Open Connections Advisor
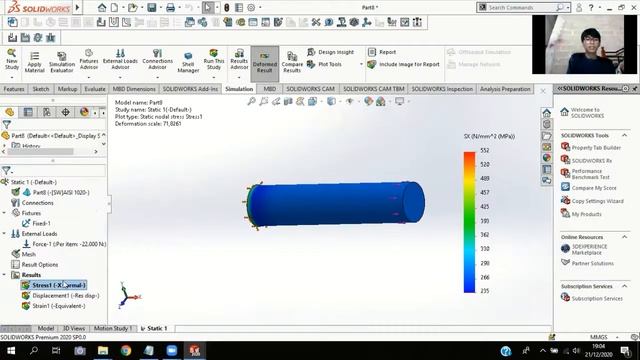 click(158, 60)
